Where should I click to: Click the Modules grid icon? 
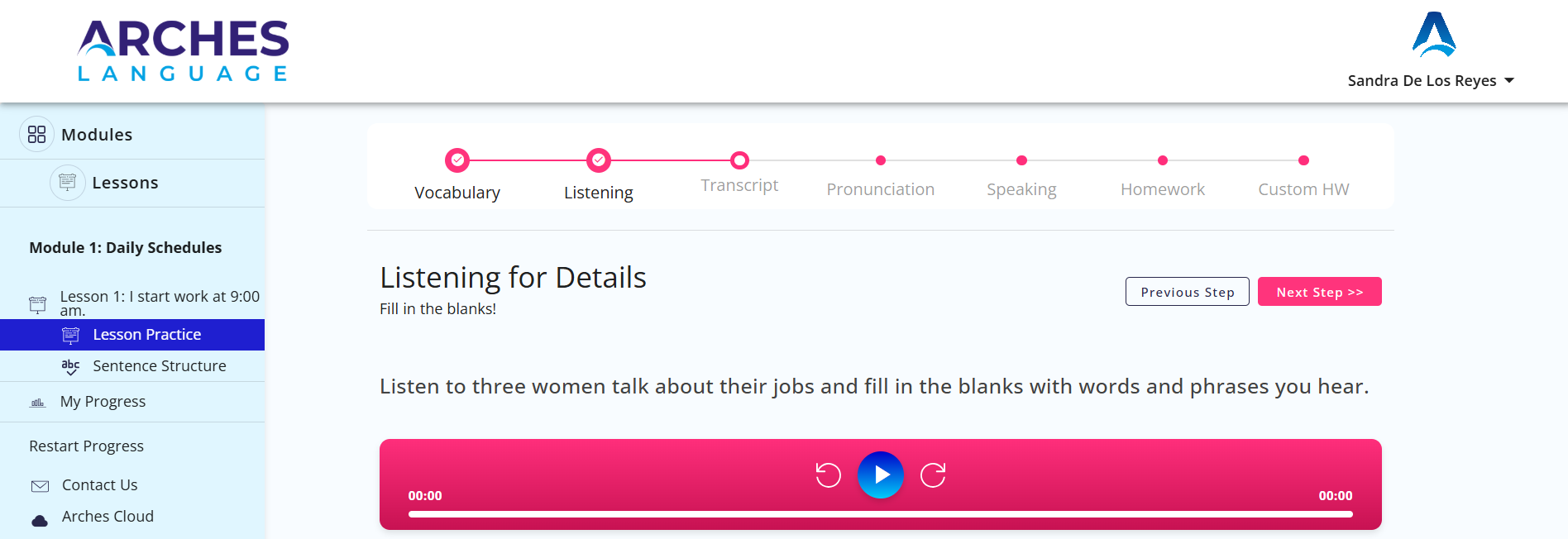(36, 134)
